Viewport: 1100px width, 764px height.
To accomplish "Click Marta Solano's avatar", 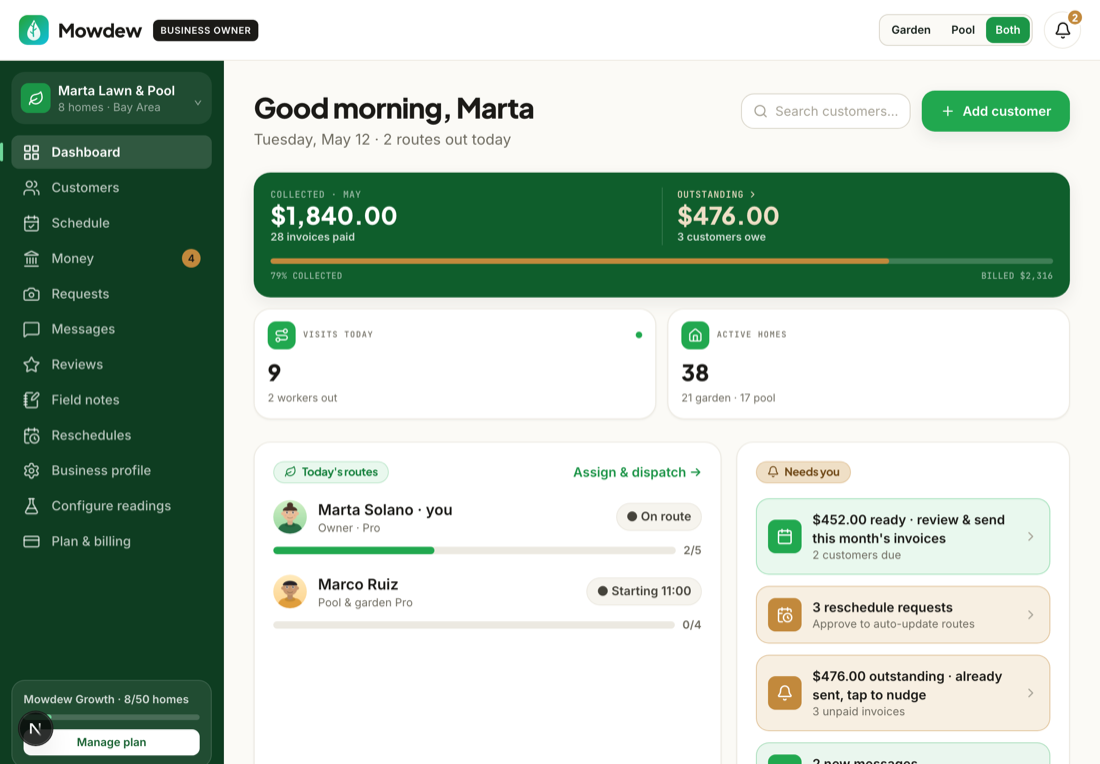I will 290,517.
